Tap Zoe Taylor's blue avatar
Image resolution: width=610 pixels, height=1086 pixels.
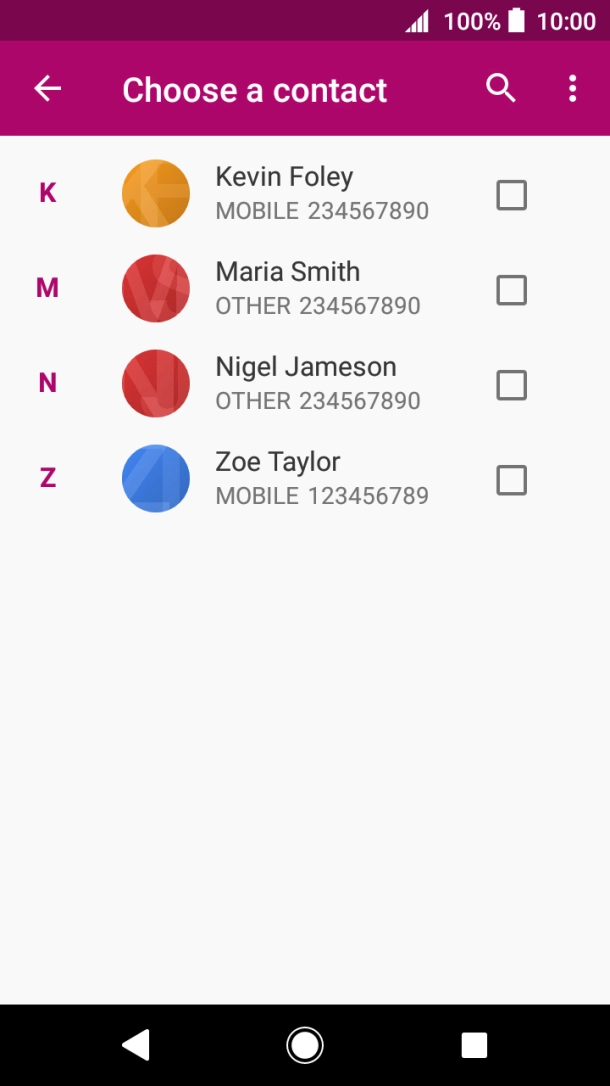[x=156, y=478]
